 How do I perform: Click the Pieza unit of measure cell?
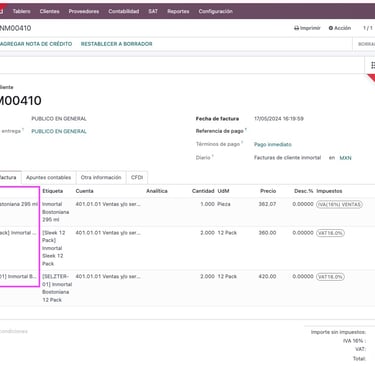pyautogui.click(x=224, y=204)
